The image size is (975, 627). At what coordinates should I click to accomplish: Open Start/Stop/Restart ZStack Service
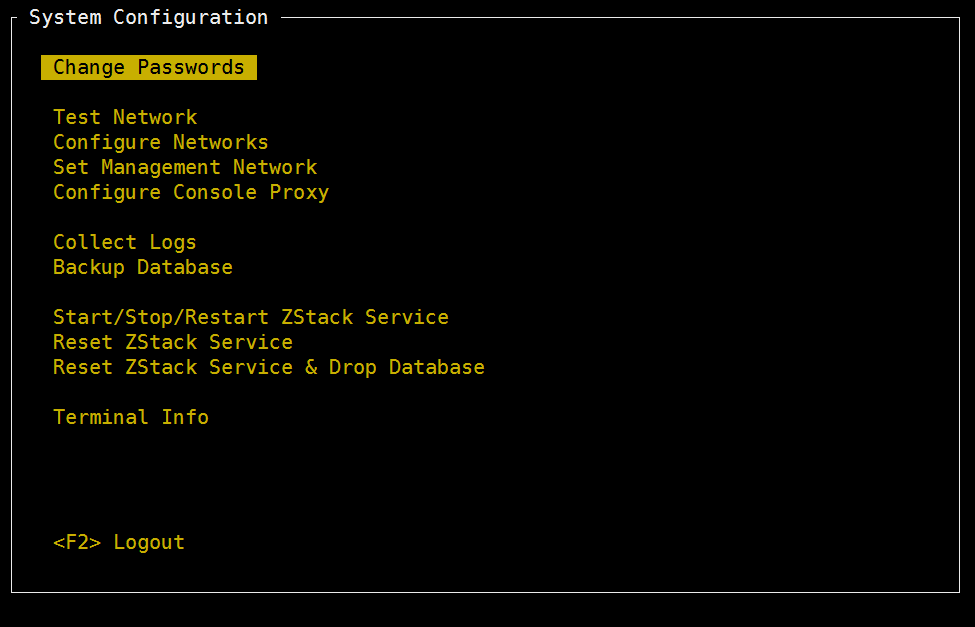(251, 317)
